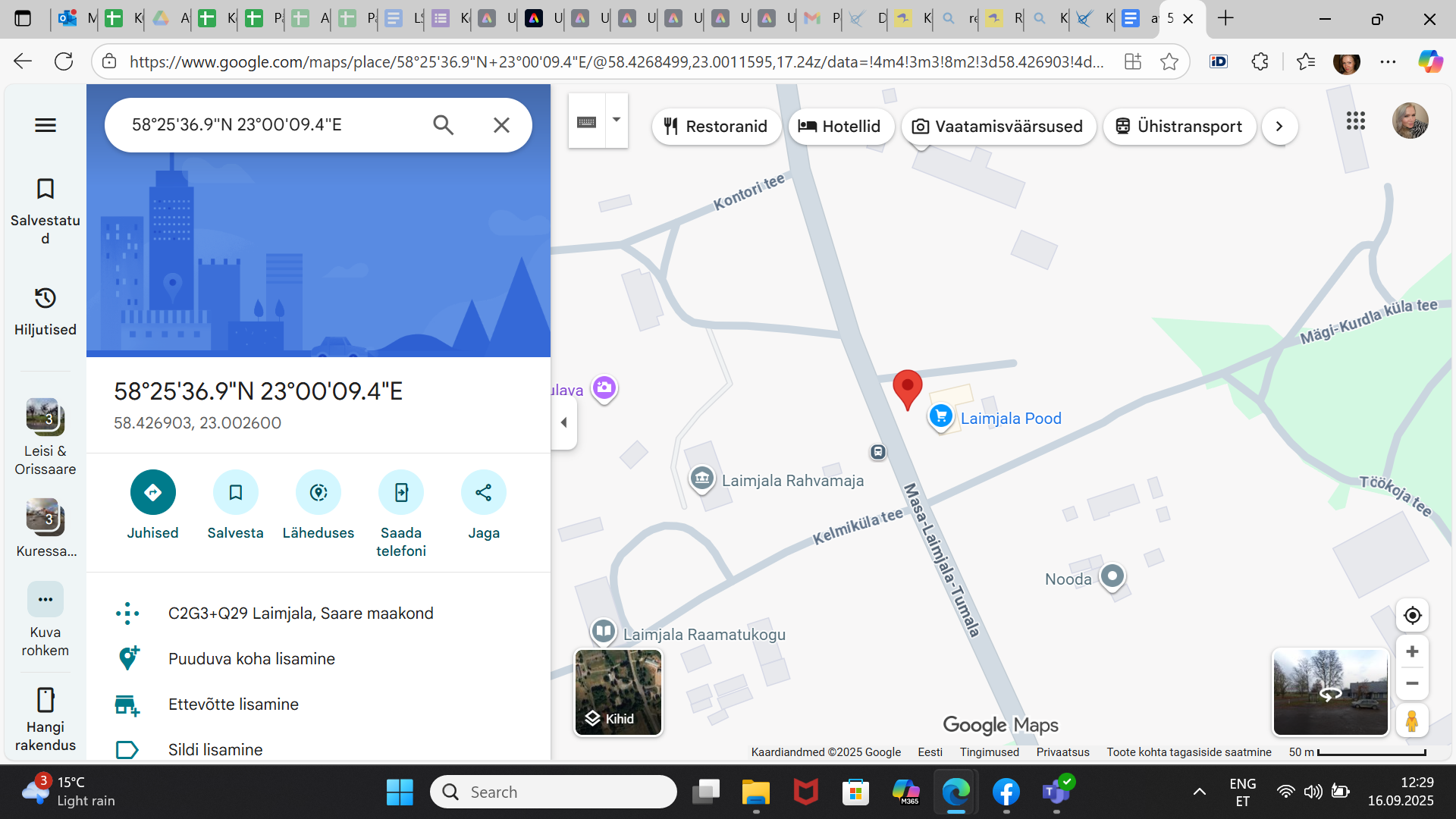Click the map zoom in plus button
The width and height of the screenshot is (1456, 819).
pyautogui.click(x=1412, y=651)
